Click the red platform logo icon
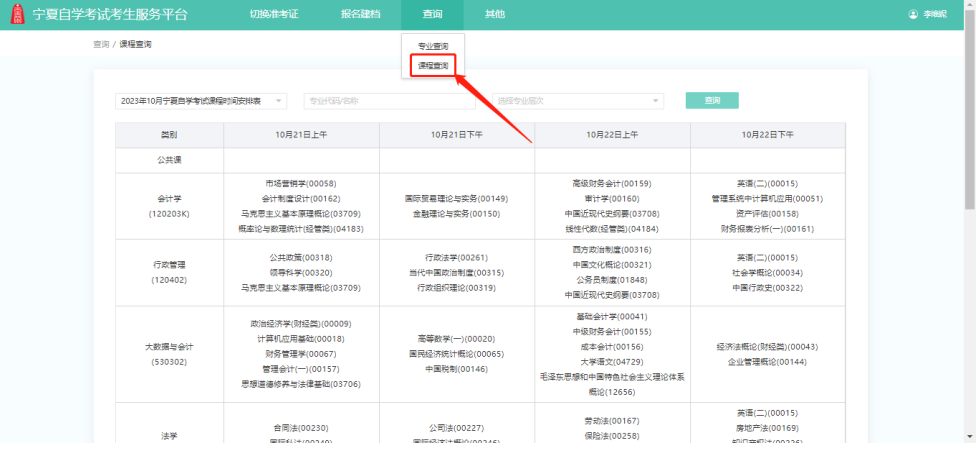 (18, 14)
